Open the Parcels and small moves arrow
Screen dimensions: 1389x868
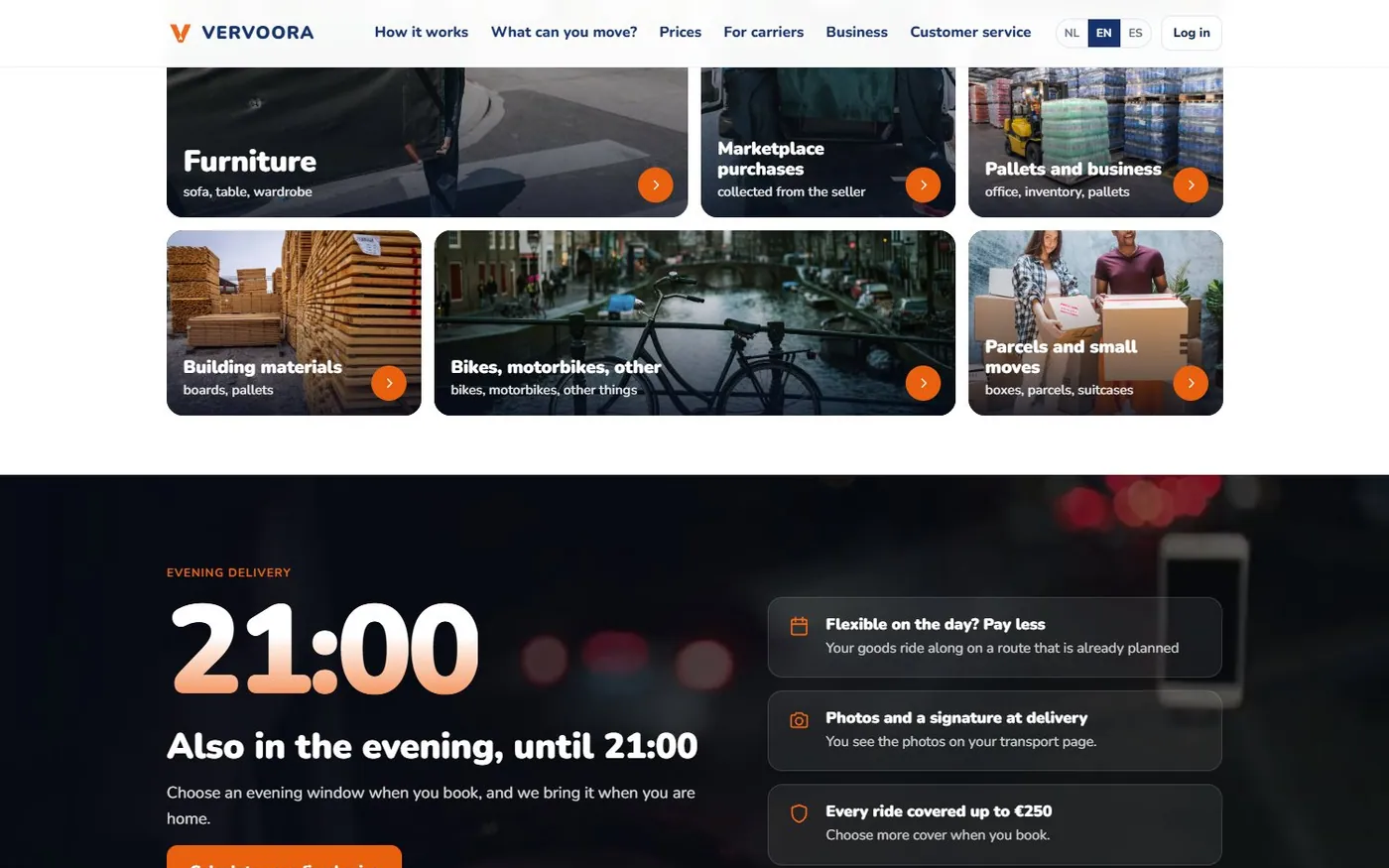point(1191,383)
